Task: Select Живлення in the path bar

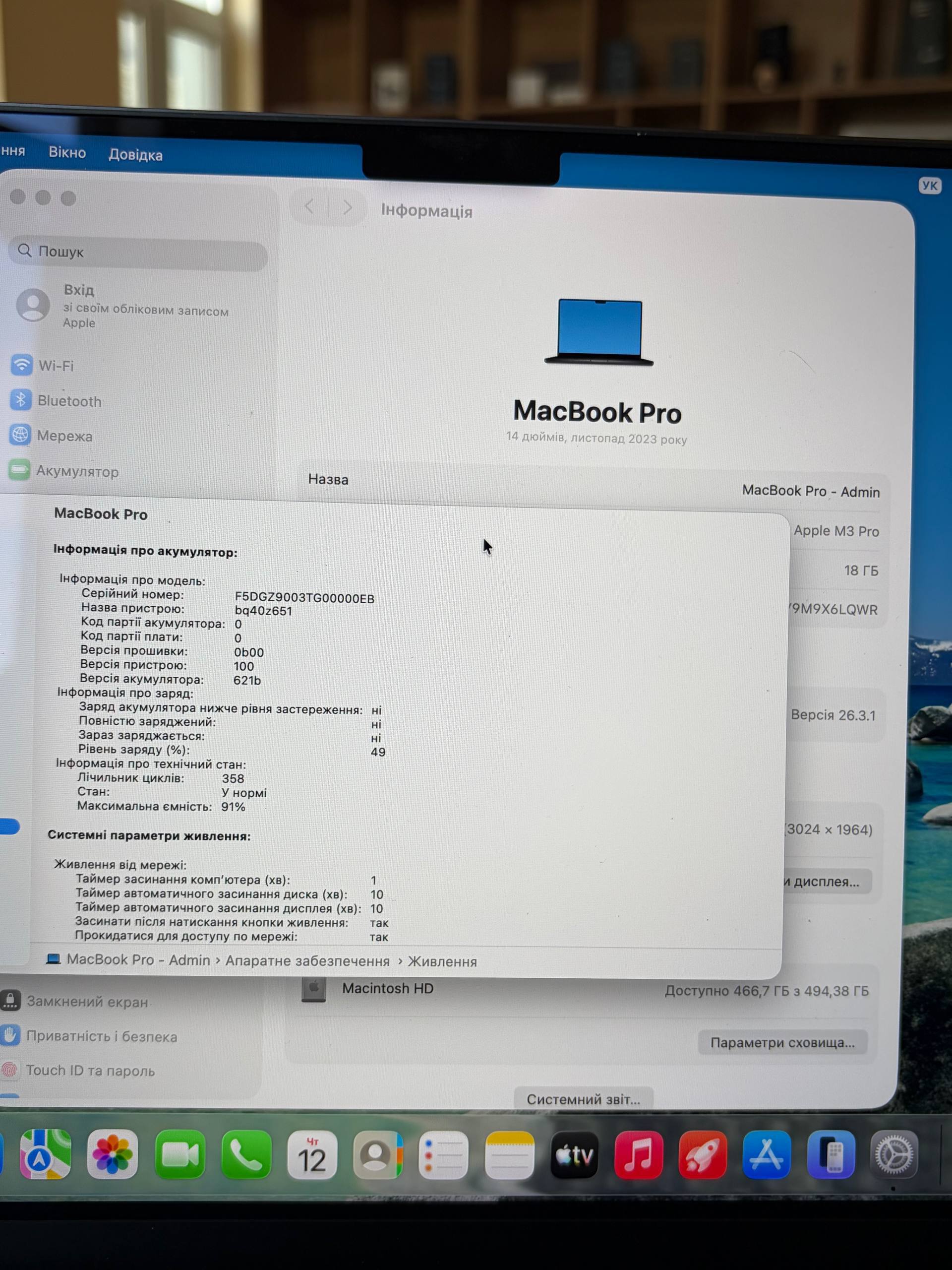Action: (x=442, y=962)
